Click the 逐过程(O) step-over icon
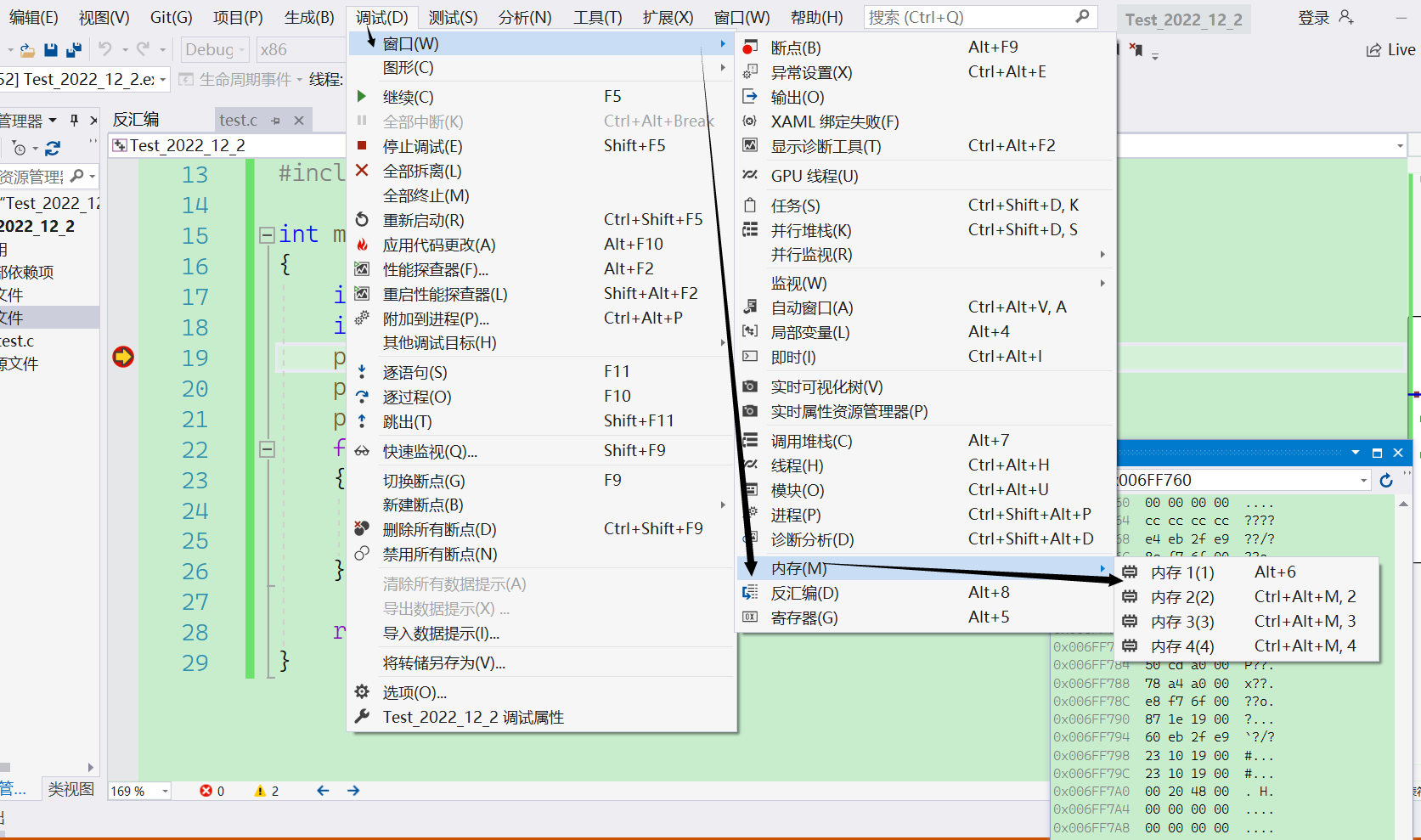The height and width of the screenshot is (840, 1421). (x=362, y=397)
